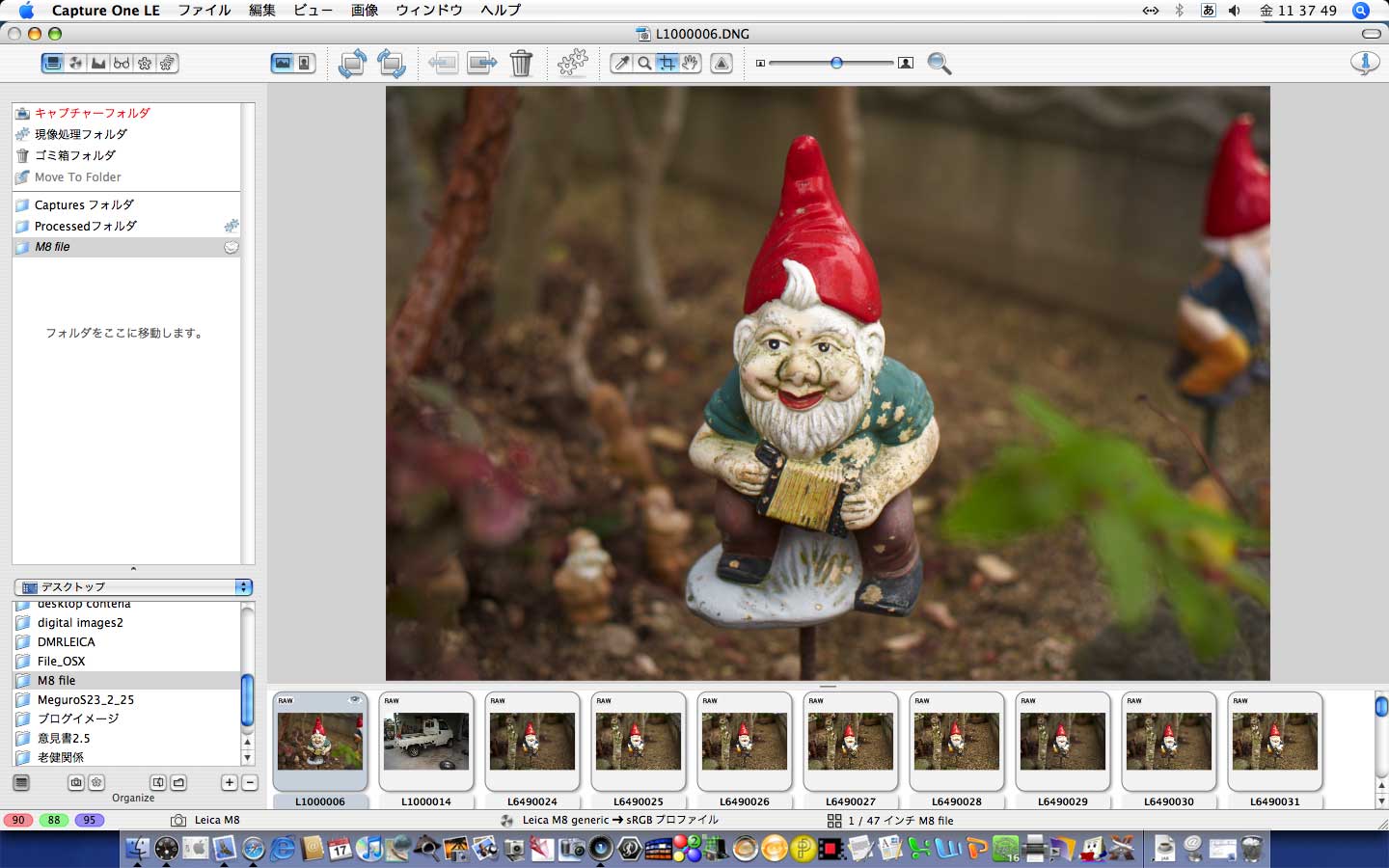Image resolution: width=1389 pixels, height=868 pixels.
Task: Click the large magnifying glass zoom icon
Action: click(x=940, y=64)
